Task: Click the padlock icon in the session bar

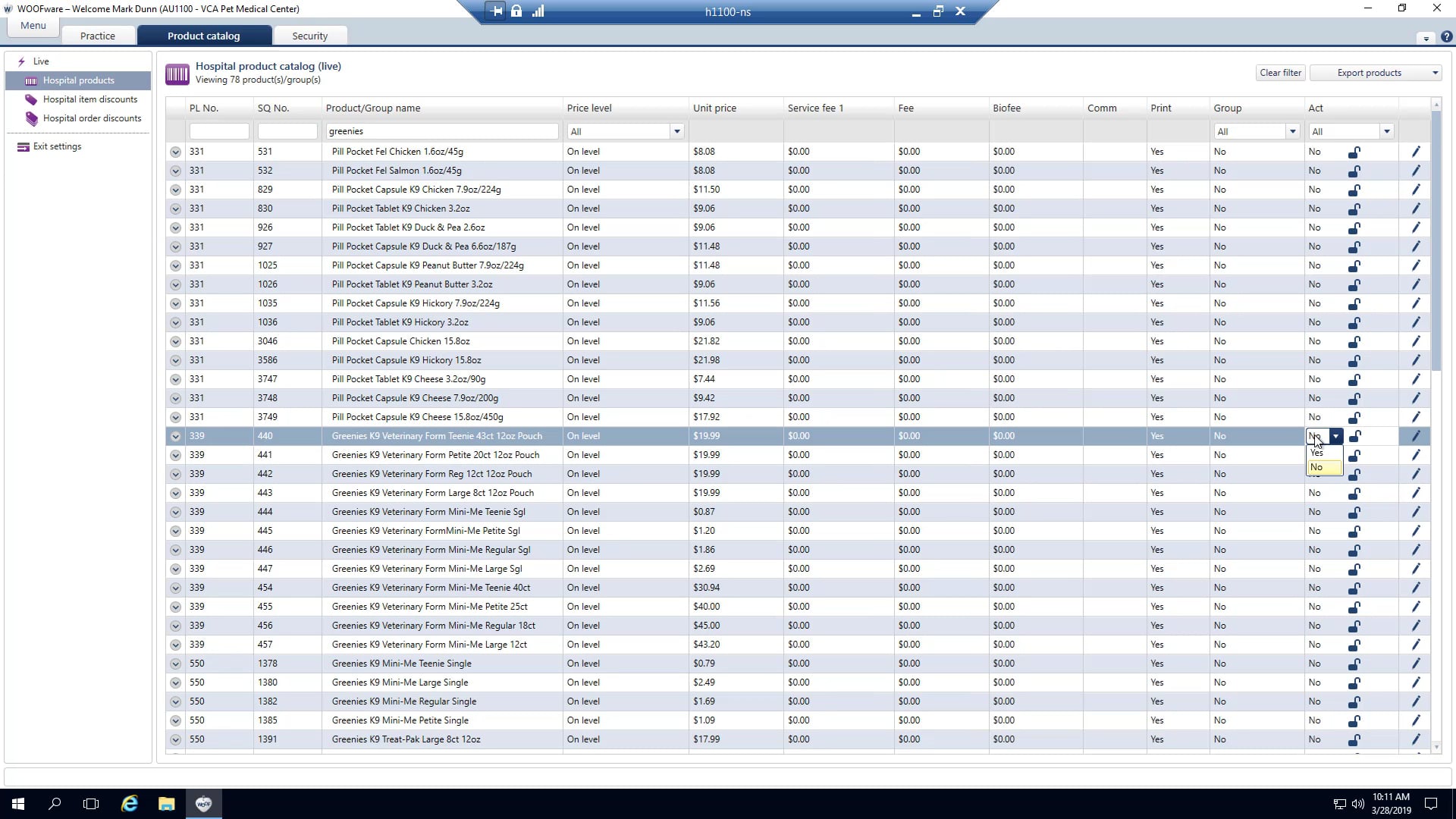Action: (x=516, y=11)
